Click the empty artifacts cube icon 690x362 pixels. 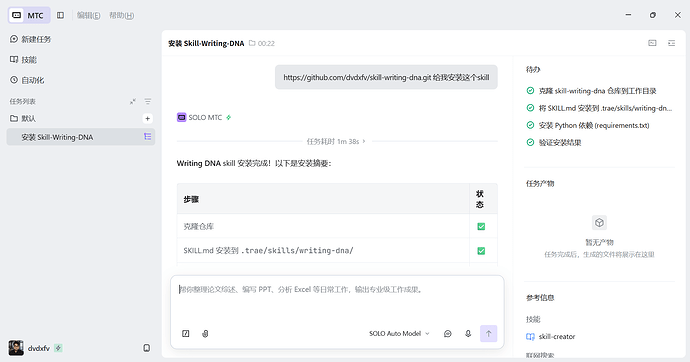599,223
